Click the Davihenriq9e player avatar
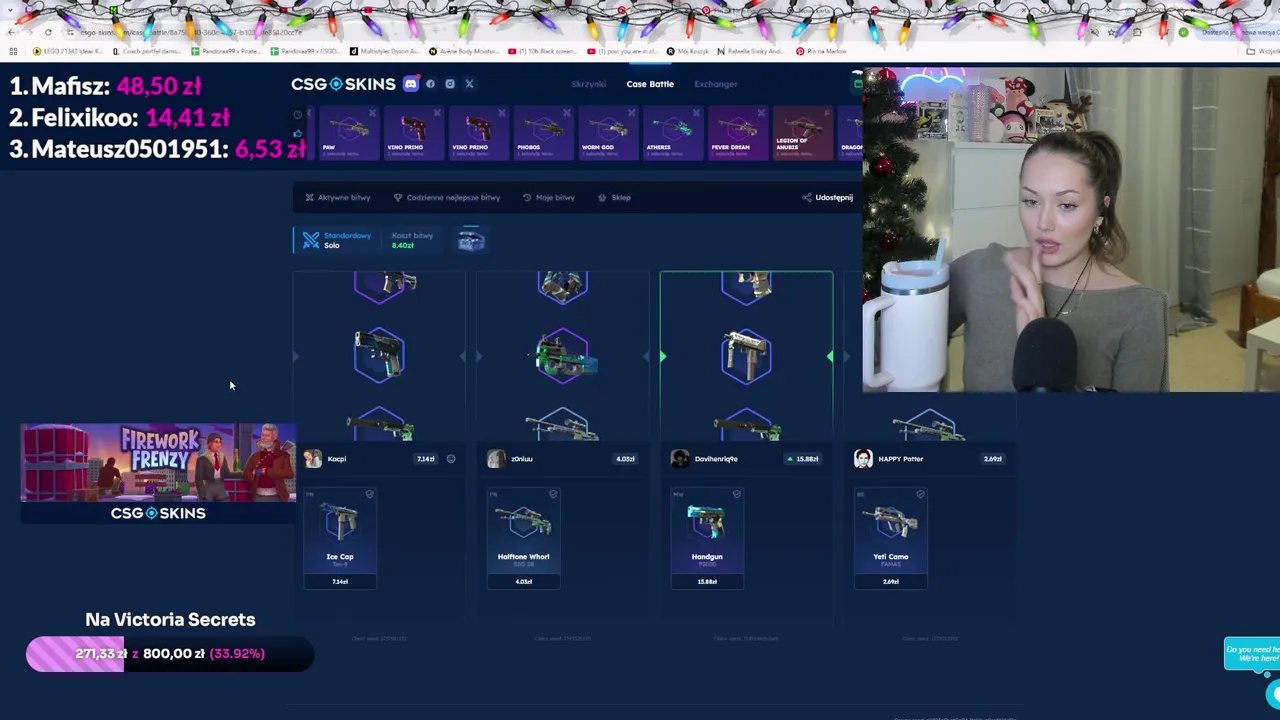This screenshot has height=720, width=1280. click(680, 458)
